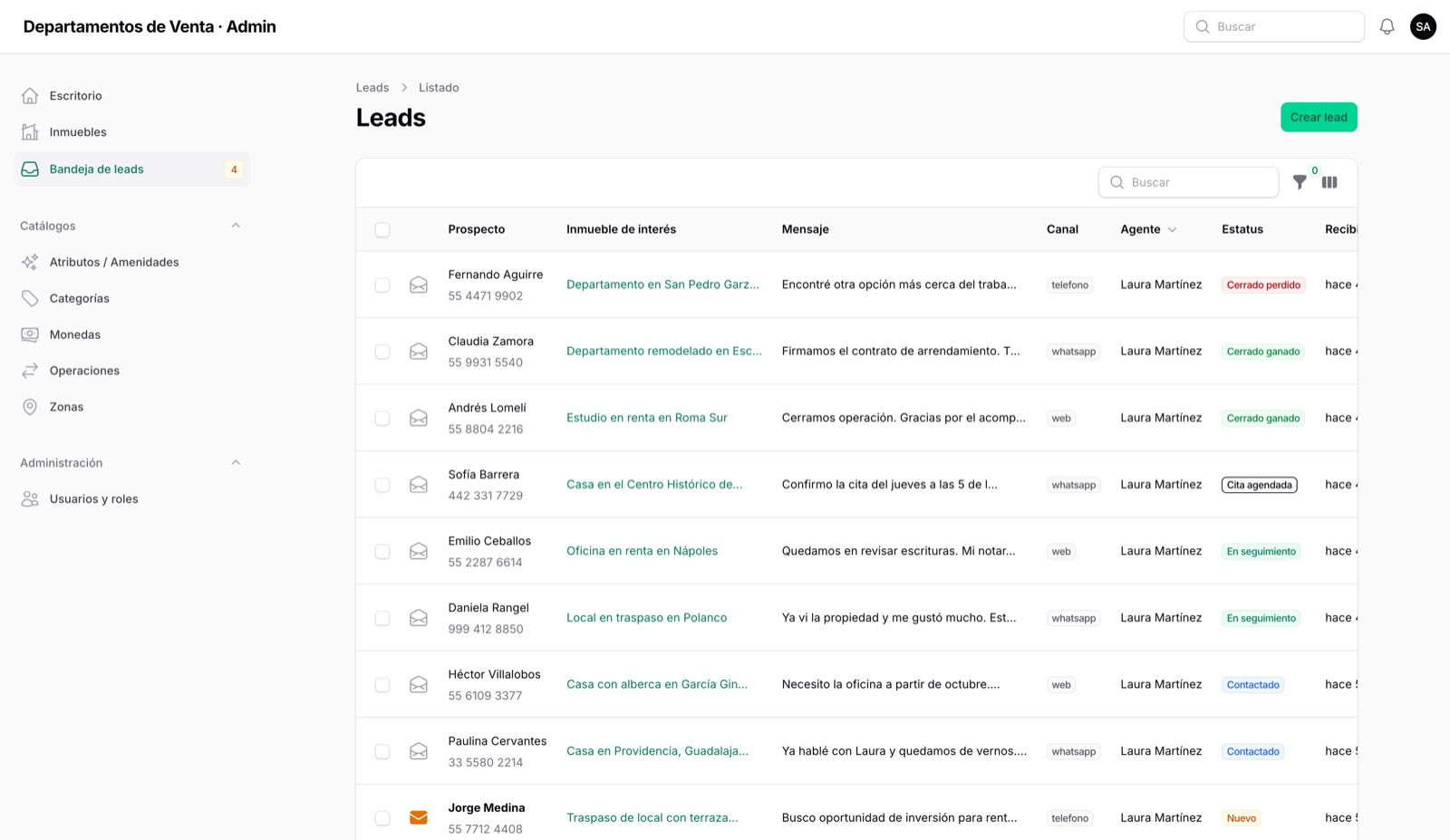Open the Local en traspaso en Polanco link
The height and width of the screenshot is (840, 1450).
646,618
